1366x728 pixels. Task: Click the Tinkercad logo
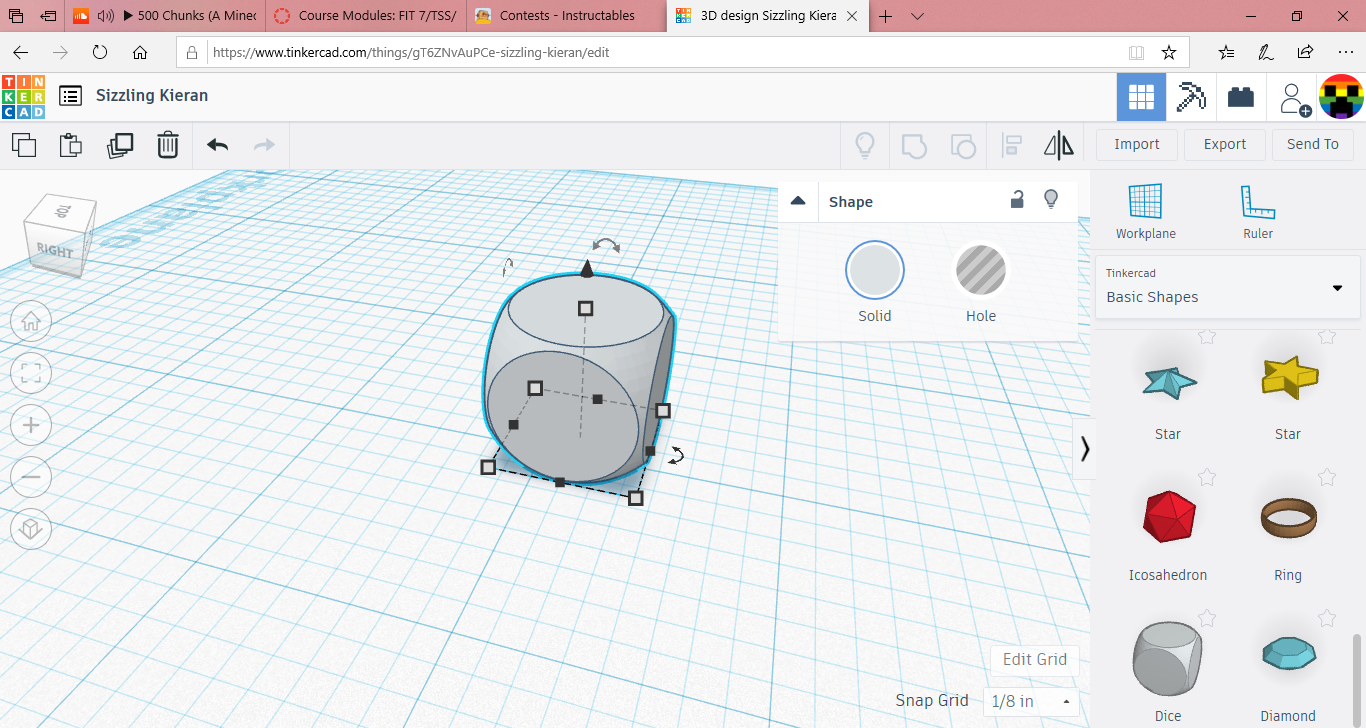tap(22, 96)
